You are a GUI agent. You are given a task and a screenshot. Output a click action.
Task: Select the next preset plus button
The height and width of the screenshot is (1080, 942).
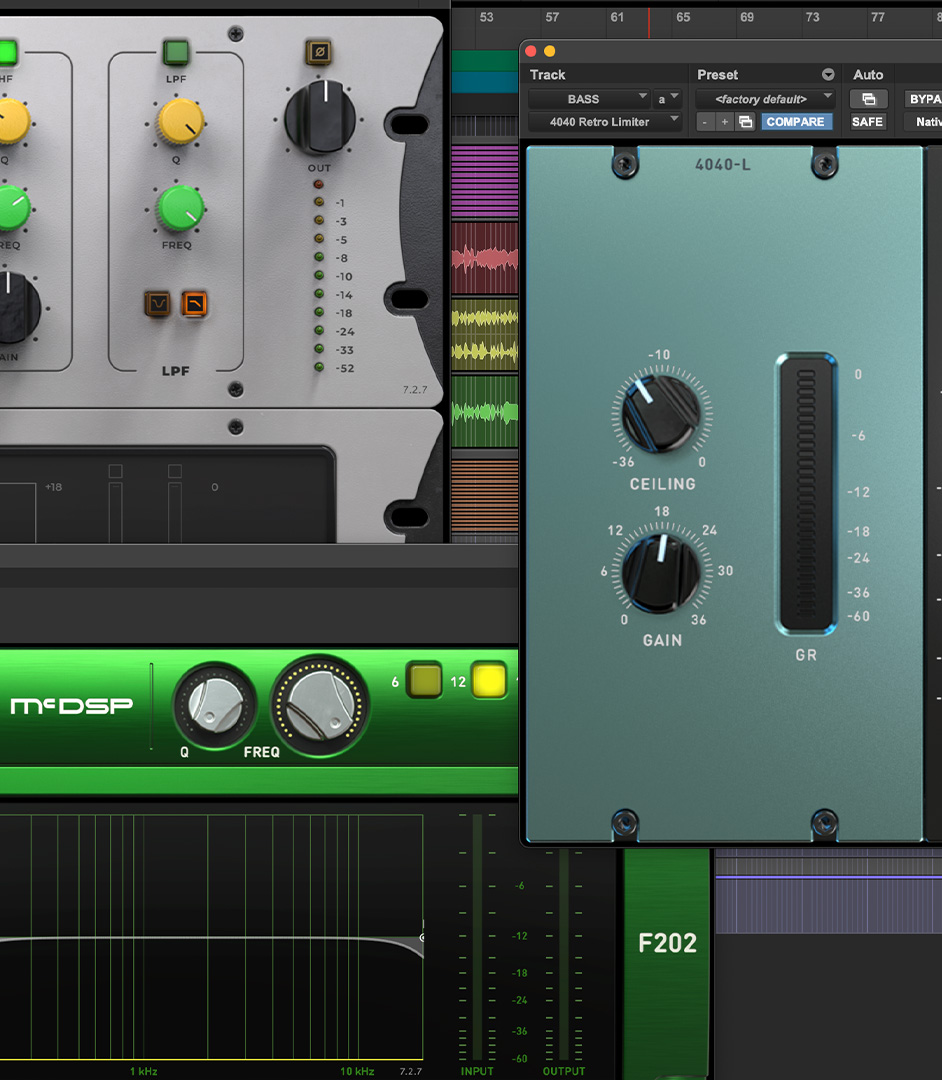[x=724, y=122]
